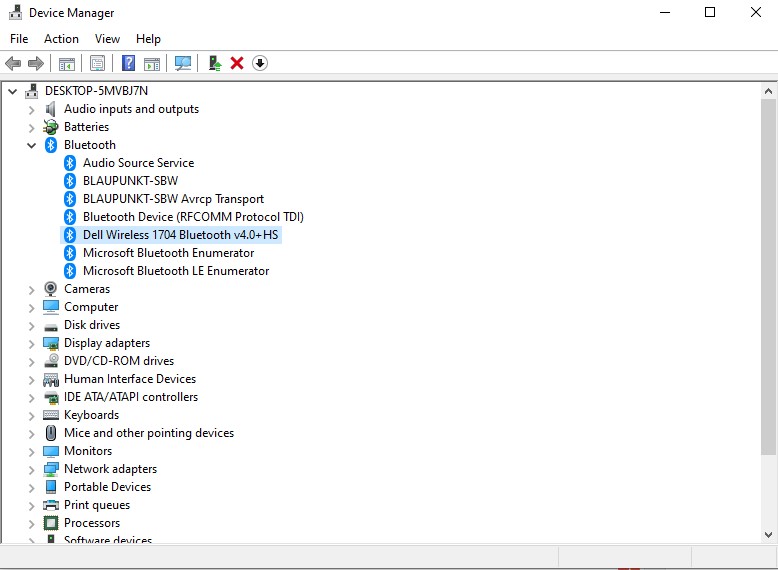The width and height of the screenshot is (778, 570).
Task: Expand the Display adapters chevron
Action: [x=31, y=344]
